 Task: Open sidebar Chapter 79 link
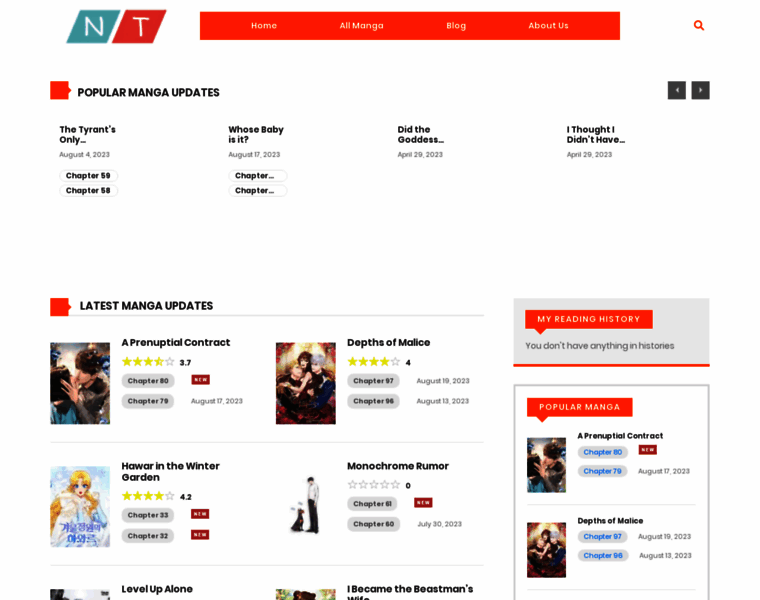(602, 471)
